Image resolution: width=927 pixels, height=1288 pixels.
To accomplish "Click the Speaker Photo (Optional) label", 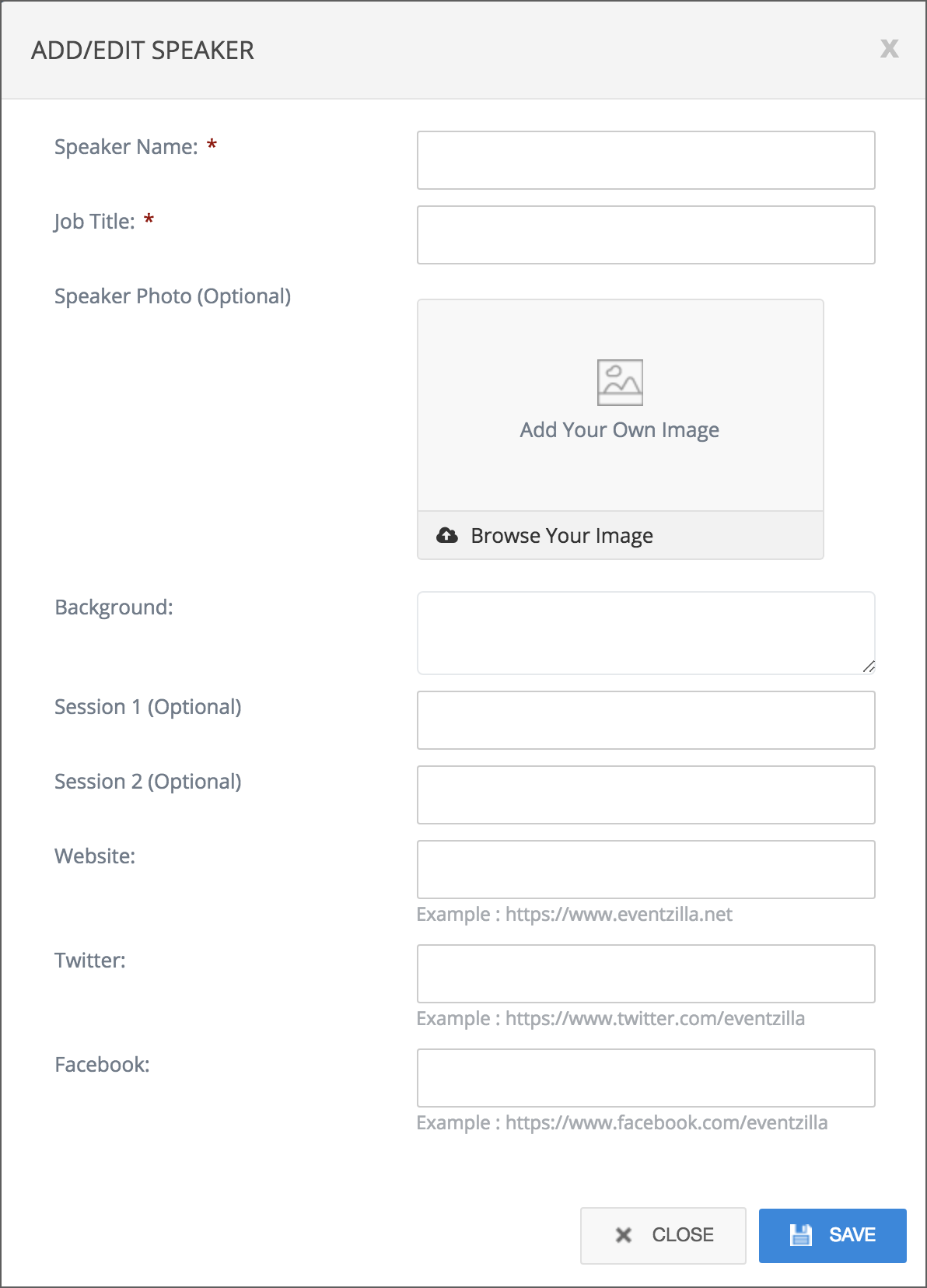I will click(173, 296).
